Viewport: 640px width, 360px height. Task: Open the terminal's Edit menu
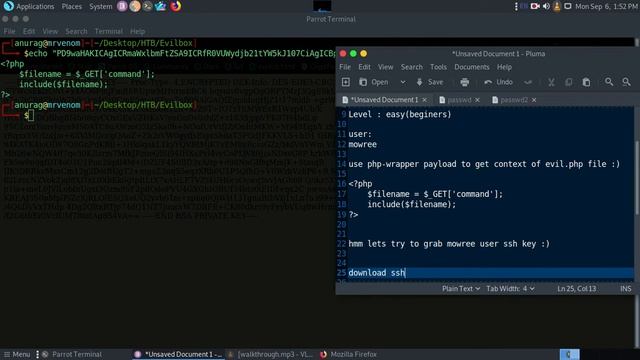tap(29, 31)
